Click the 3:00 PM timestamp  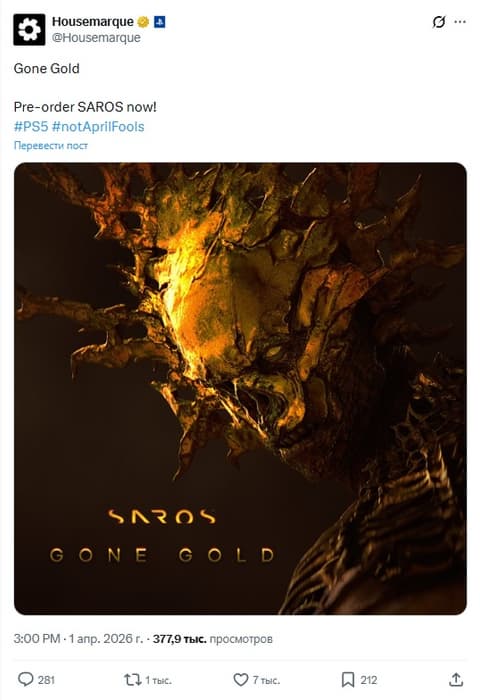[37, 639]
